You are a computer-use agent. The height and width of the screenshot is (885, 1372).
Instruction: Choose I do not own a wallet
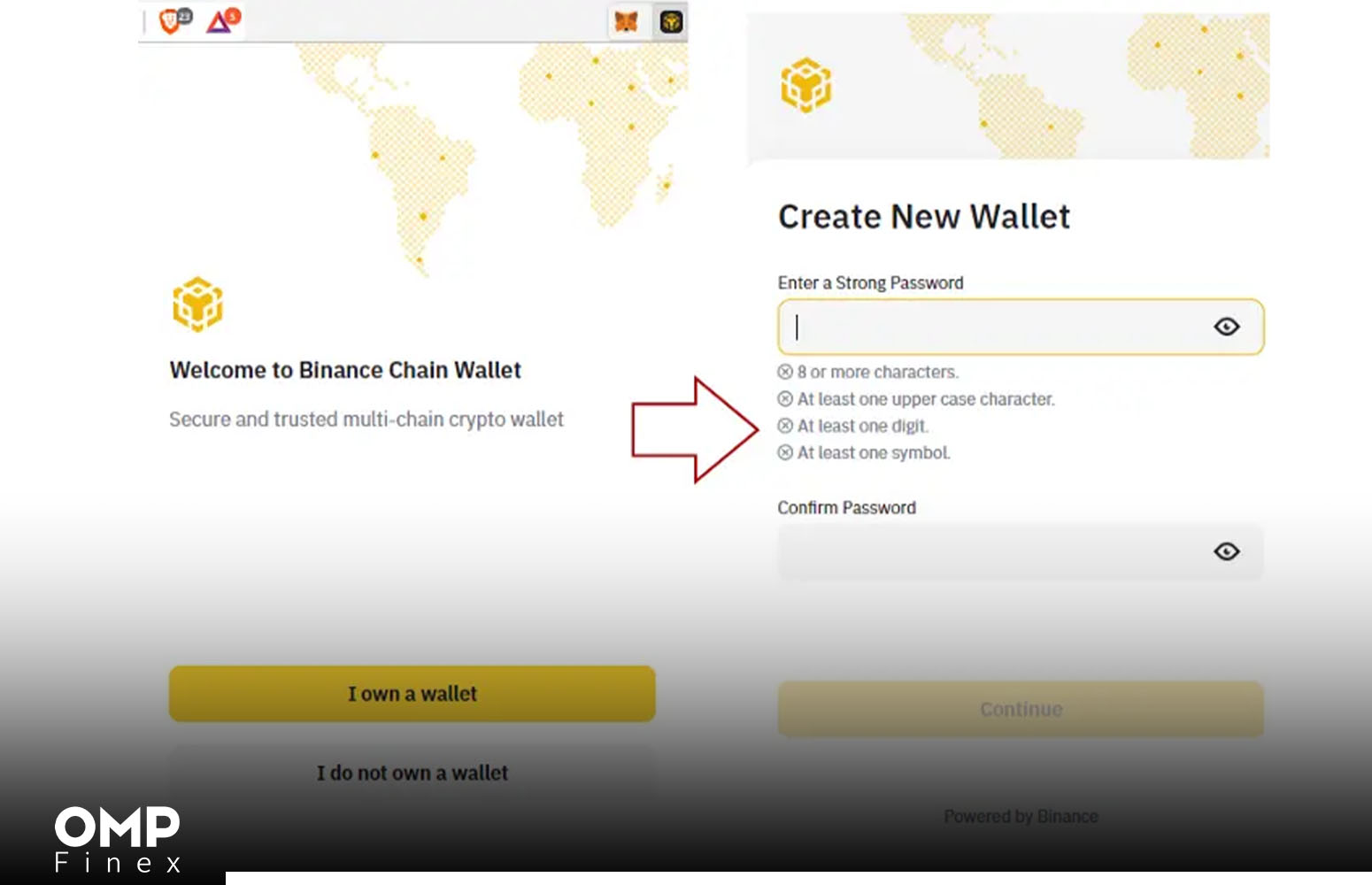coord(412,773)
